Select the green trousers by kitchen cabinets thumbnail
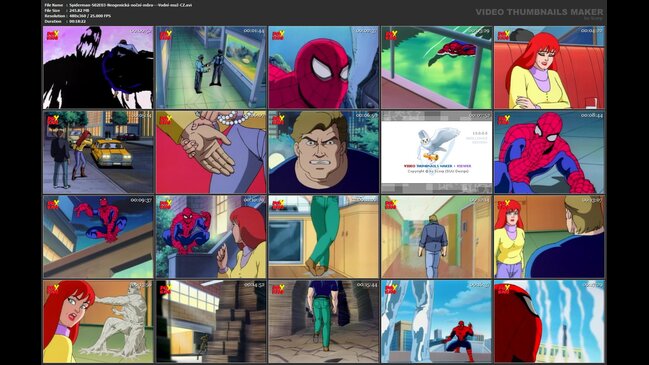Viewport: 649px width, 365px height. click(324, 237)
